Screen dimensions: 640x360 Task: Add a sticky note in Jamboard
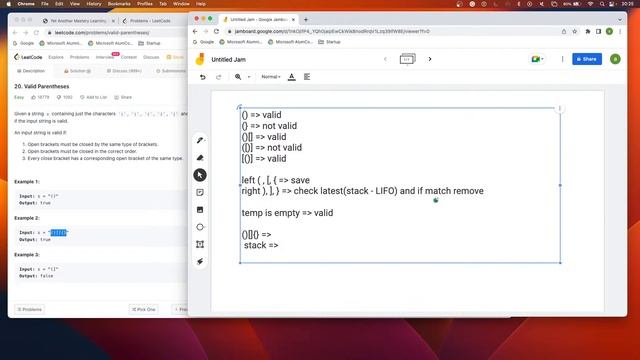point(200,193)
